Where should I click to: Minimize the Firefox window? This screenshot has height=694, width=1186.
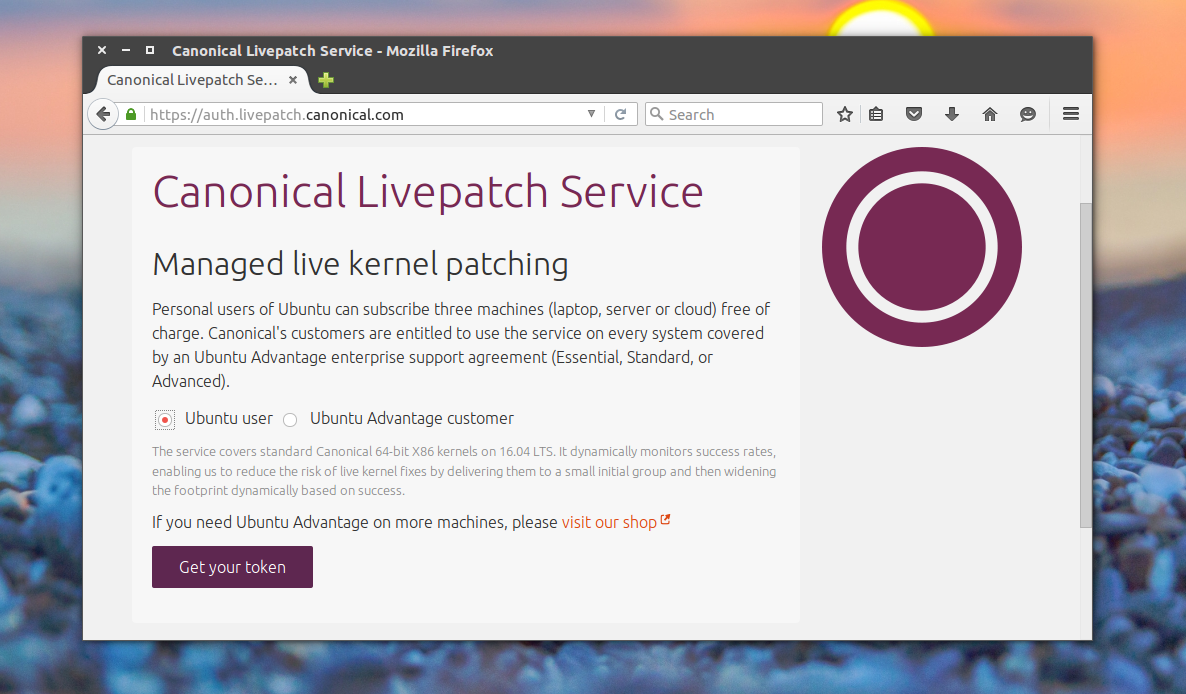tap(126, 50)
